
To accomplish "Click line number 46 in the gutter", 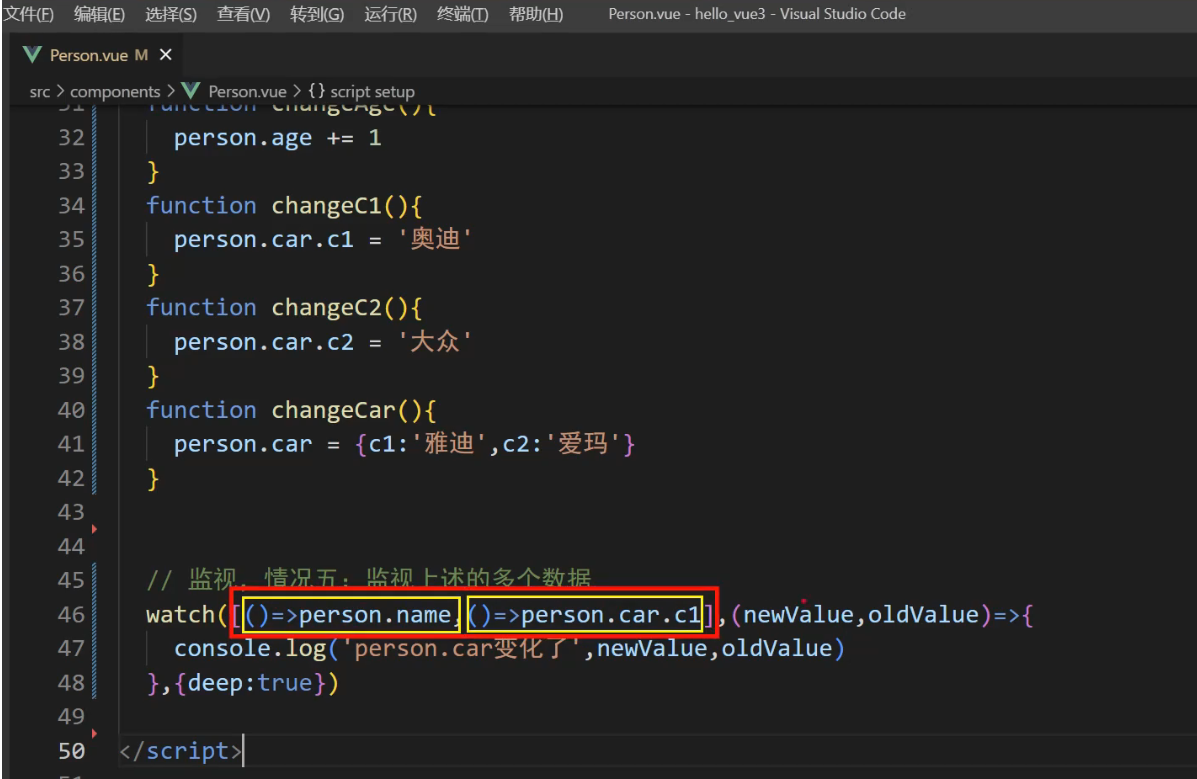I will pos(72,615).
